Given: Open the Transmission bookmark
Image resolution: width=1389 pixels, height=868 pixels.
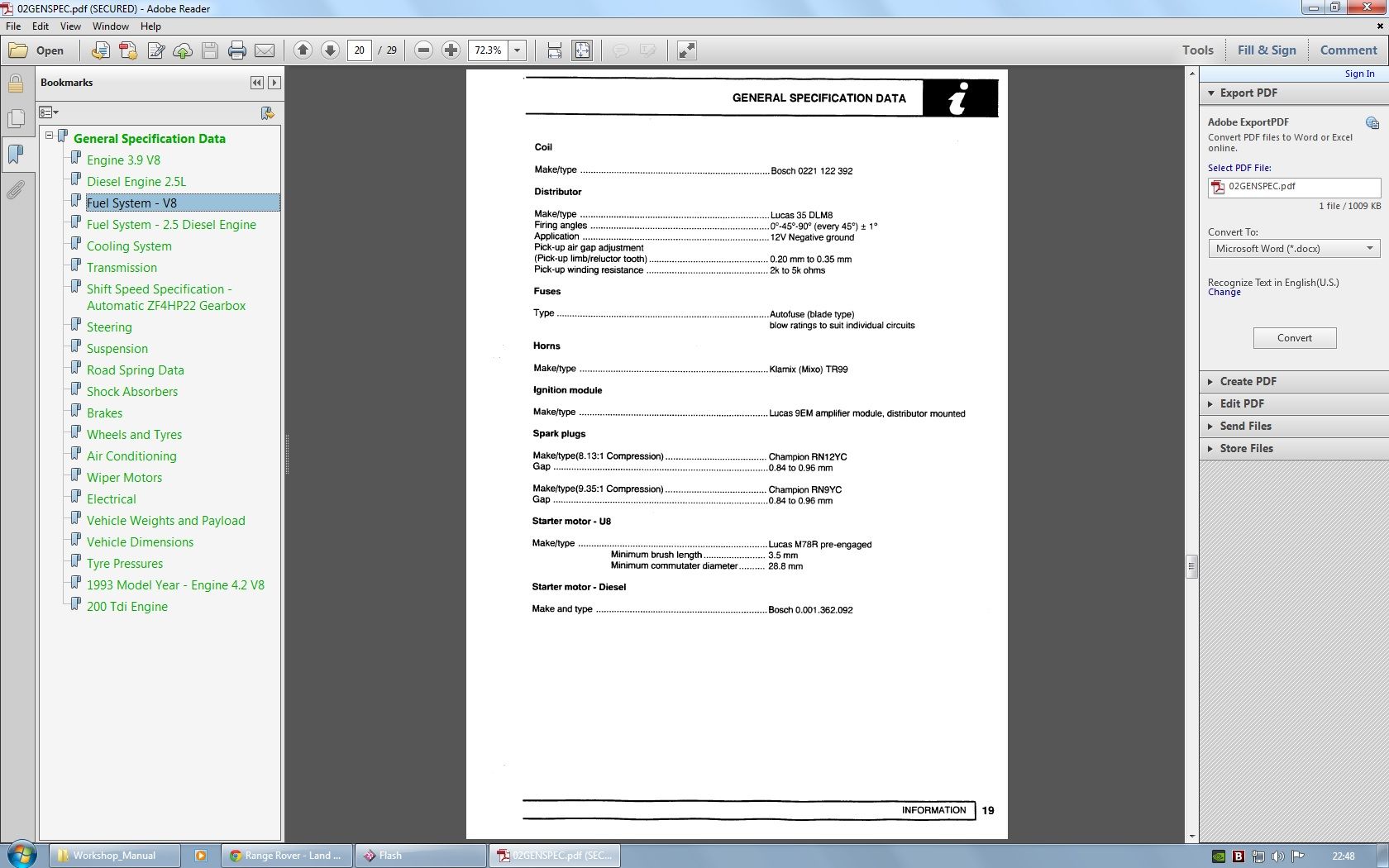Looking at the screenshot, I should 122,268.
